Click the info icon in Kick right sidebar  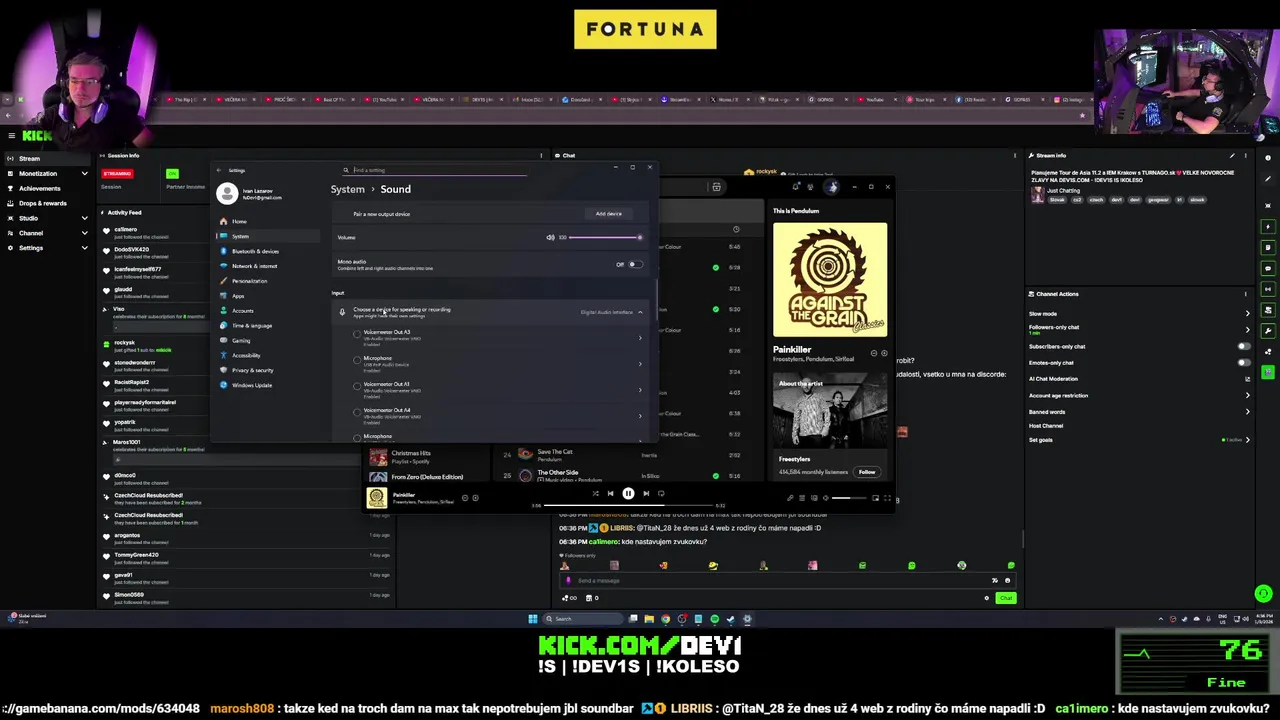click(1268, 158)
